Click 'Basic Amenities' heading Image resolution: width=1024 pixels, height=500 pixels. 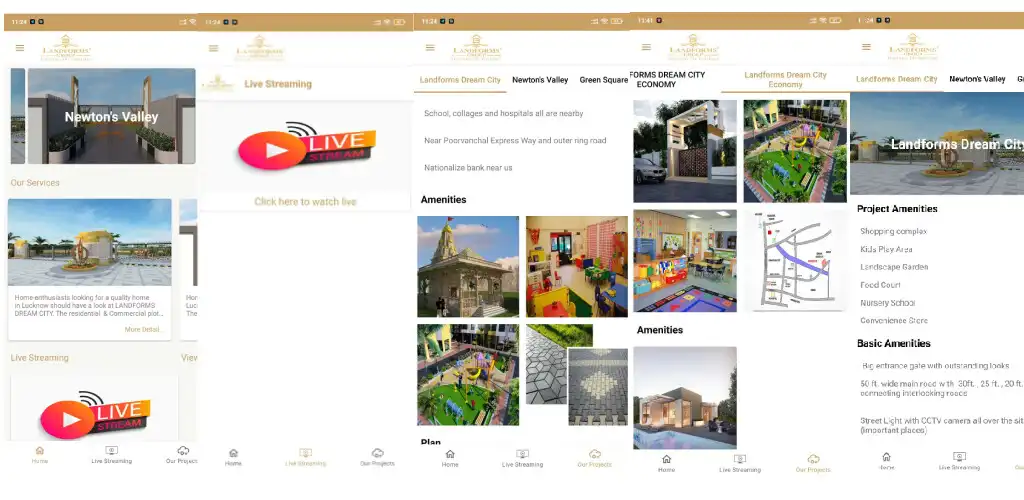click(893, 343)
